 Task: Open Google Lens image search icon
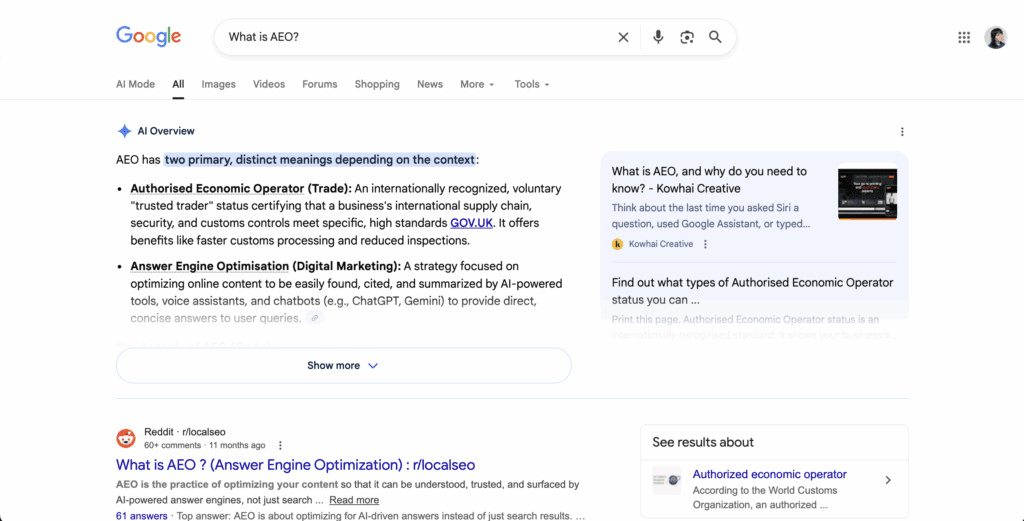click(x=686, y=37)
